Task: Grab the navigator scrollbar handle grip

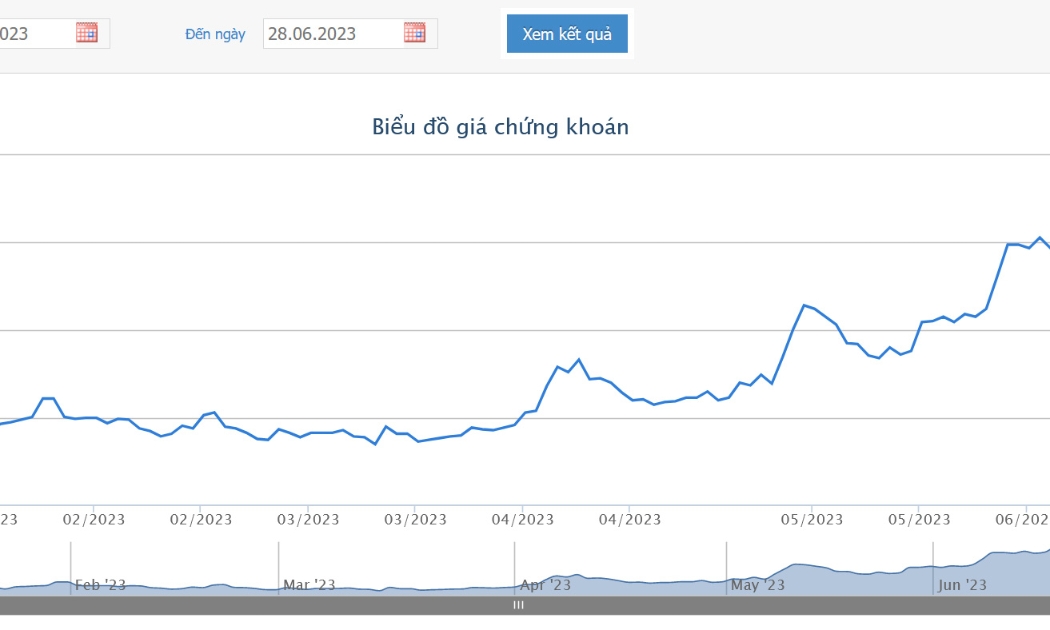Action: tap(518, 605)
